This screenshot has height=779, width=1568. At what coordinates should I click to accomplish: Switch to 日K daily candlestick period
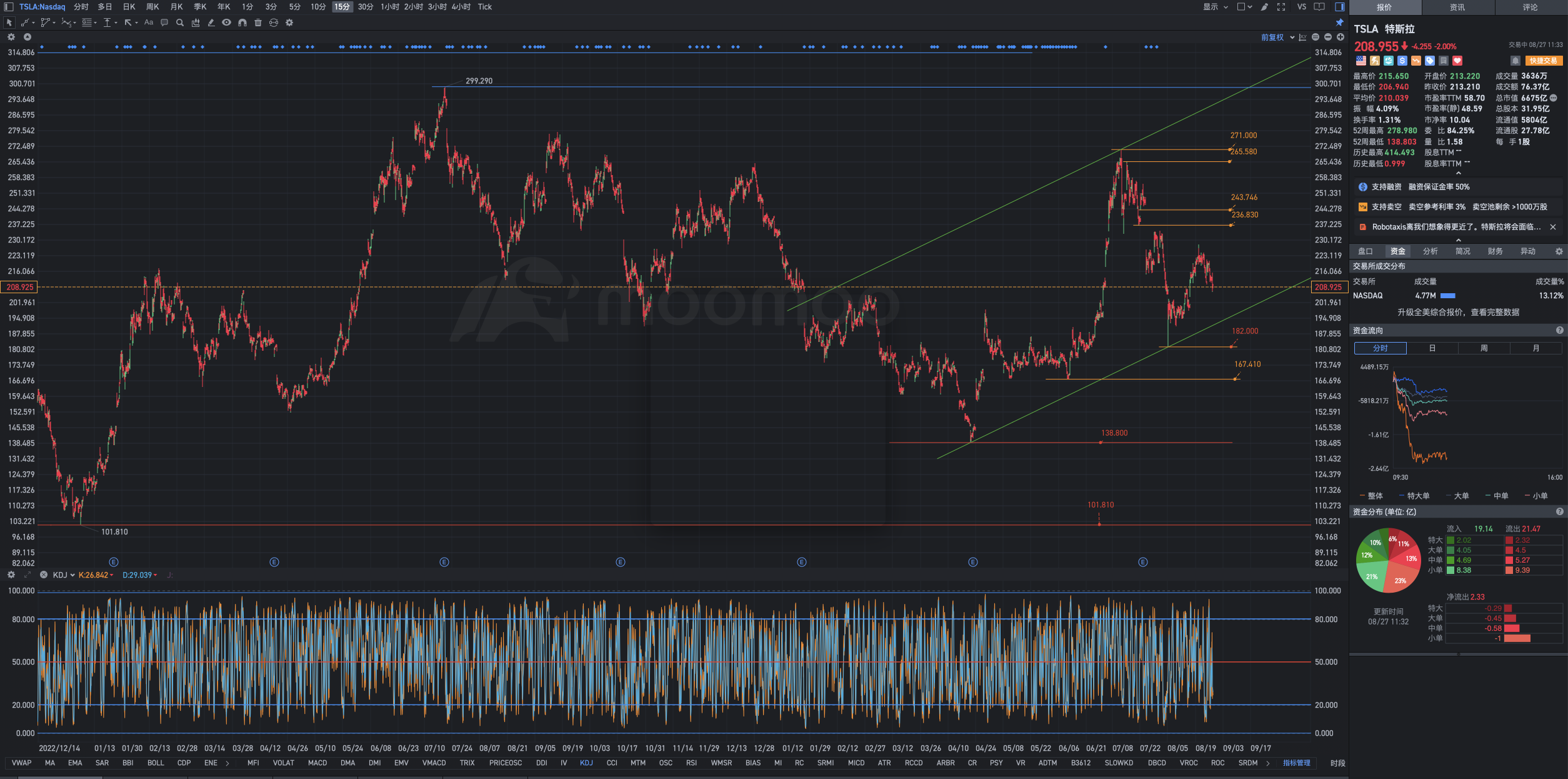point(129,7)
